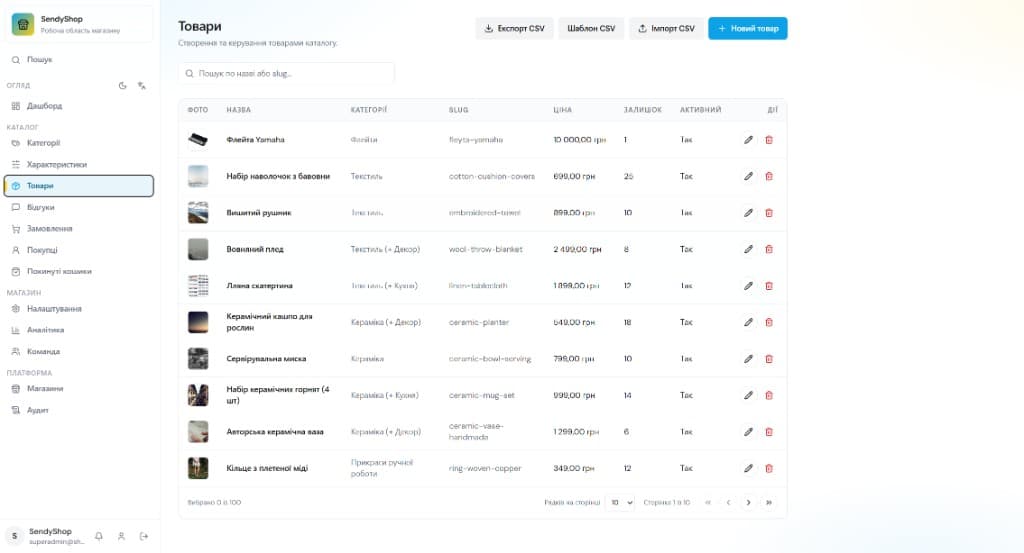Delete the Флейта Yamaha product
This screenshot has height=553, width=1024.
click(x=769, y=140)
